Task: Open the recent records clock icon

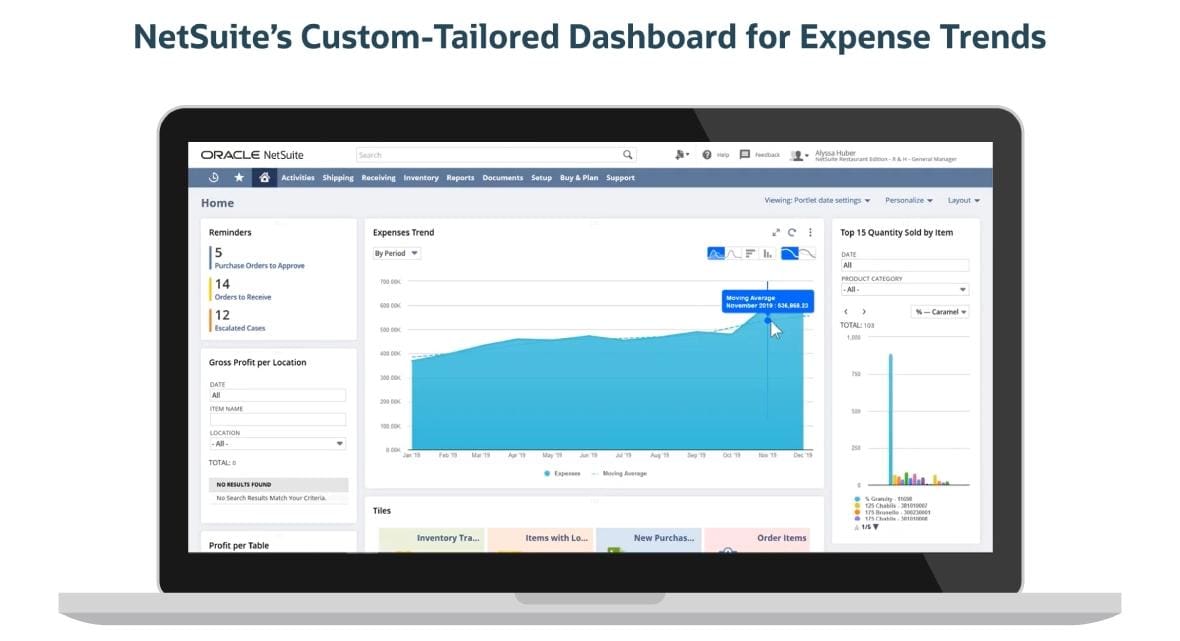Action: (214, 178)
